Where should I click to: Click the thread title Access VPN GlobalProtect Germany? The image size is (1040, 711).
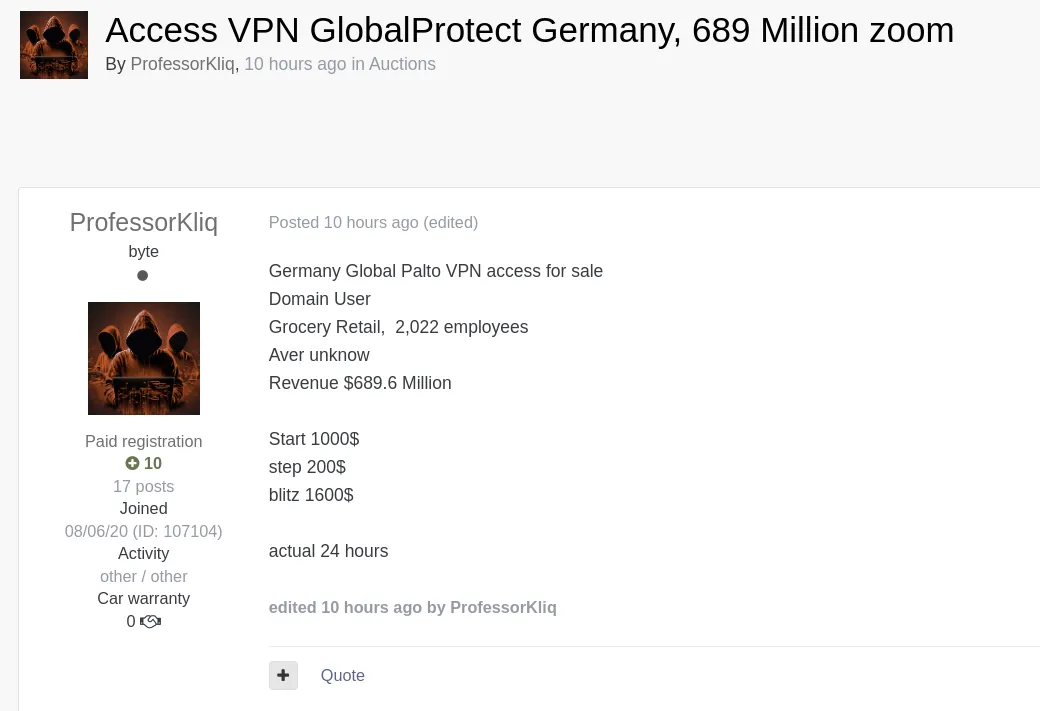(x=530, y=30)
